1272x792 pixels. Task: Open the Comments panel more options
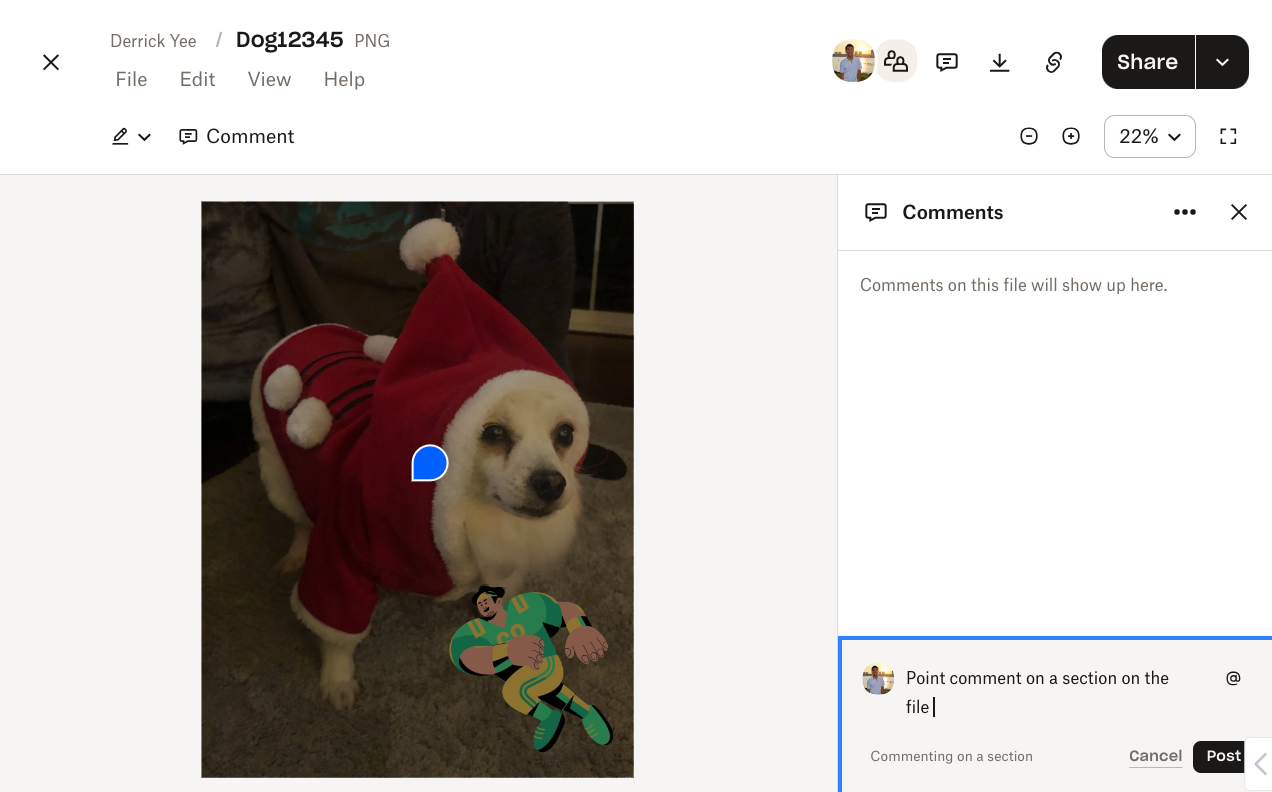[1185, 212]
